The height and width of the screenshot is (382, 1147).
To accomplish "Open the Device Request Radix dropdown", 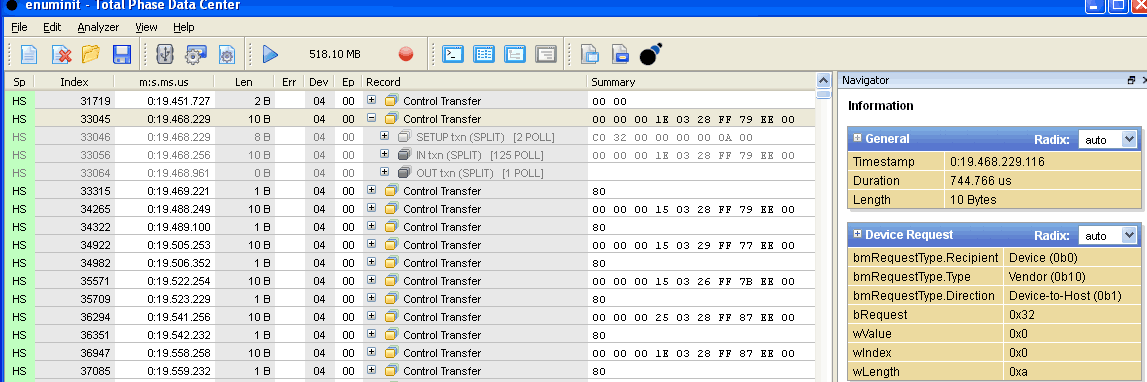I will (1107, 236).
